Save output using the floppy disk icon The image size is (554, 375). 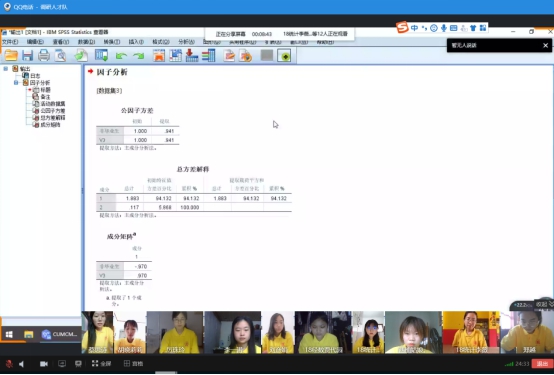point(27,55)
